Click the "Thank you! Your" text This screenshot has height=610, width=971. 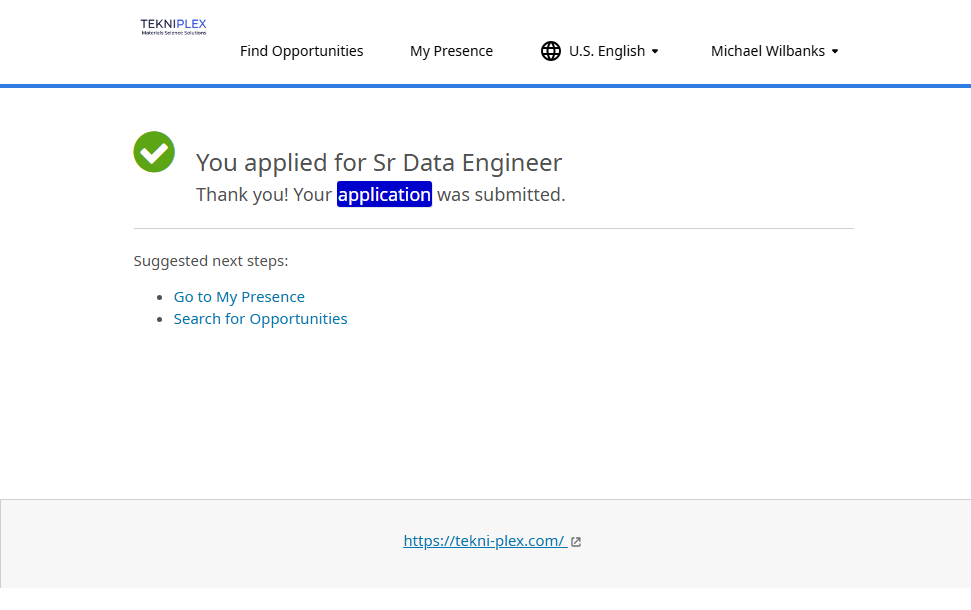264,194
